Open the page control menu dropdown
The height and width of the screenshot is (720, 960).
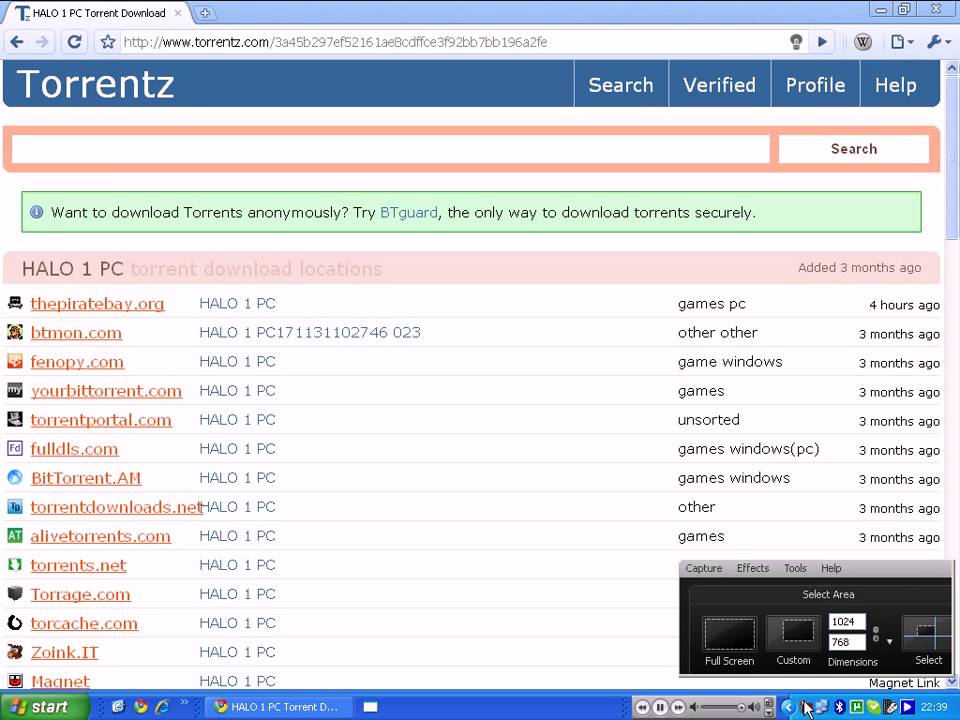click(x=902, y=42)
